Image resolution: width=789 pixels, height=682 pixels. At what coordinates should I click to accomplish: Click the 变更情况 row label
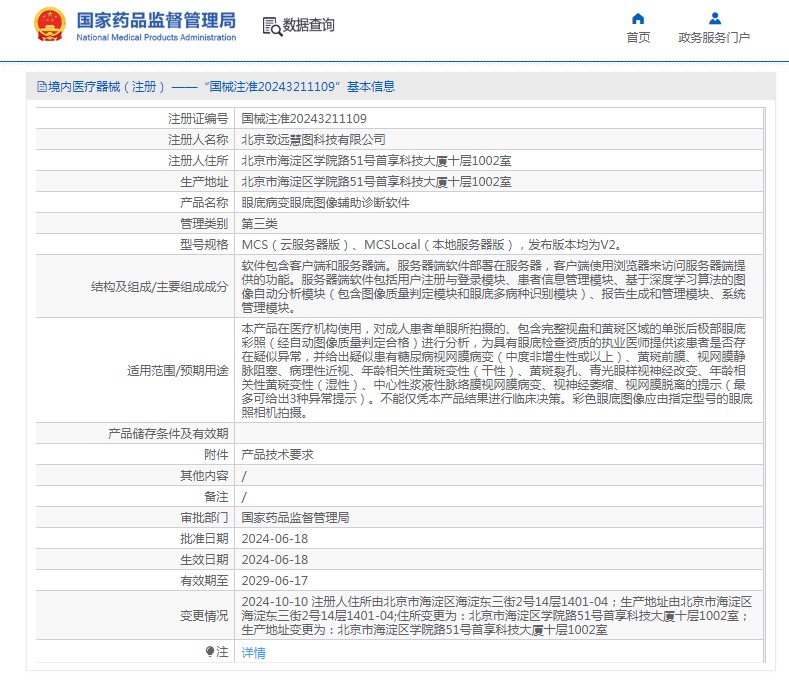[204, 616]
